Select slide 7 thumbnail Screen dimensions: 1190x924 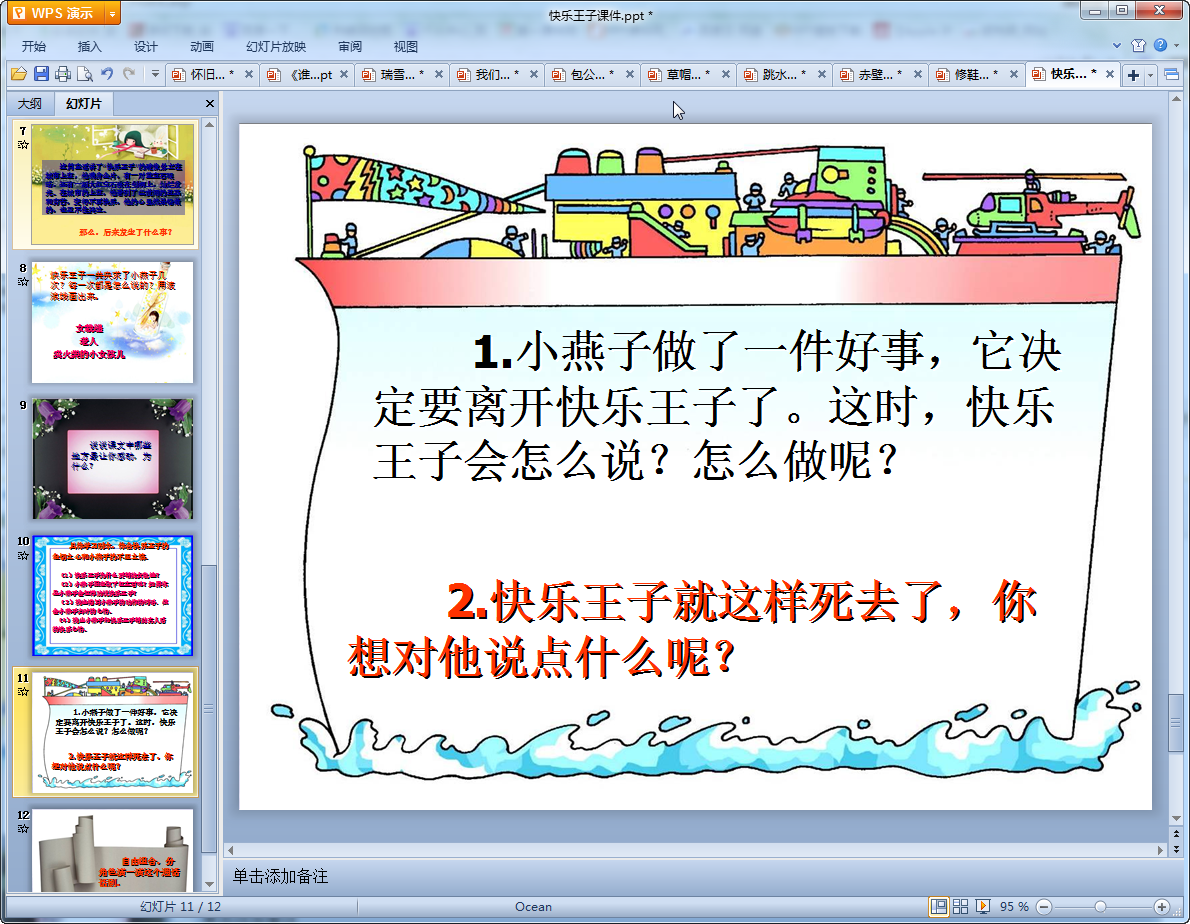[112, 184]
